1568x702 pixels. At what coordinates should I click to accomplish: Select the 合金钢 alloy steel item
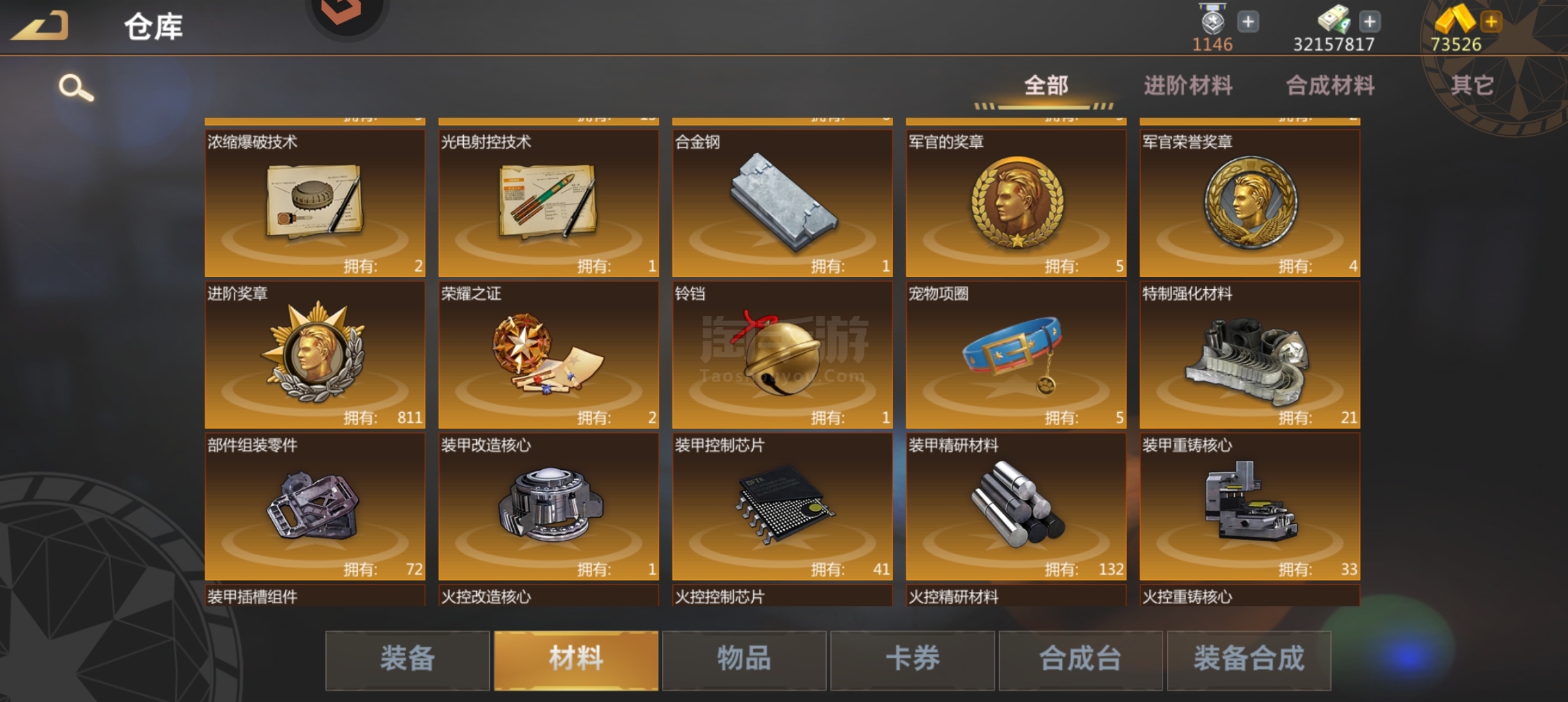pyautogui.click(x=782, y=203)
